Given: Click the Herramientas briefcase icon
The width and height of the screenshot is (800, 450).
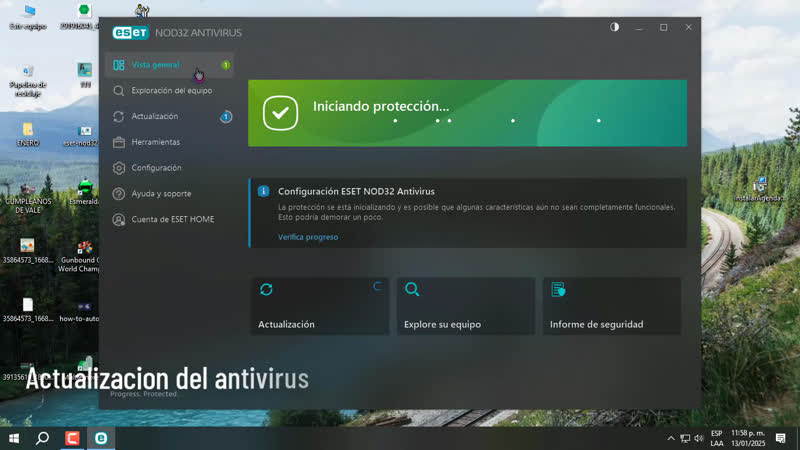Looking at the screenshot, I should click(119, 142).
